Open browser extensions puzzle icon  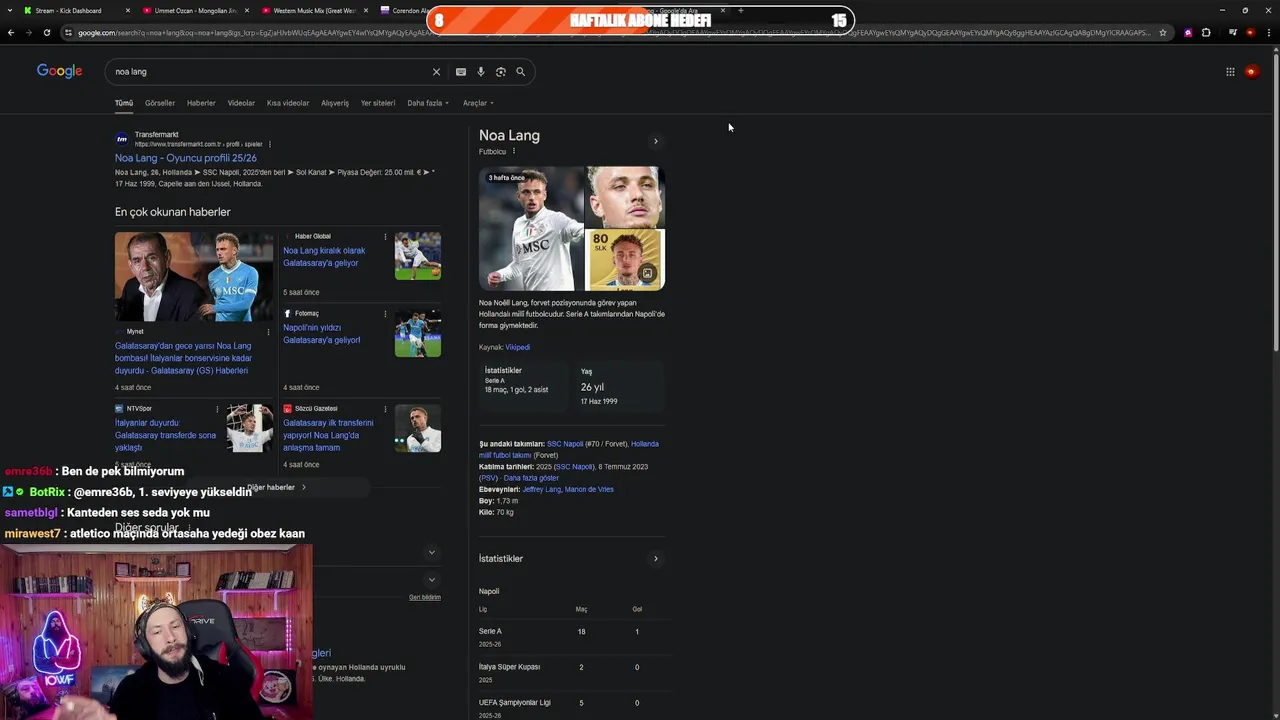[1206, 33]
